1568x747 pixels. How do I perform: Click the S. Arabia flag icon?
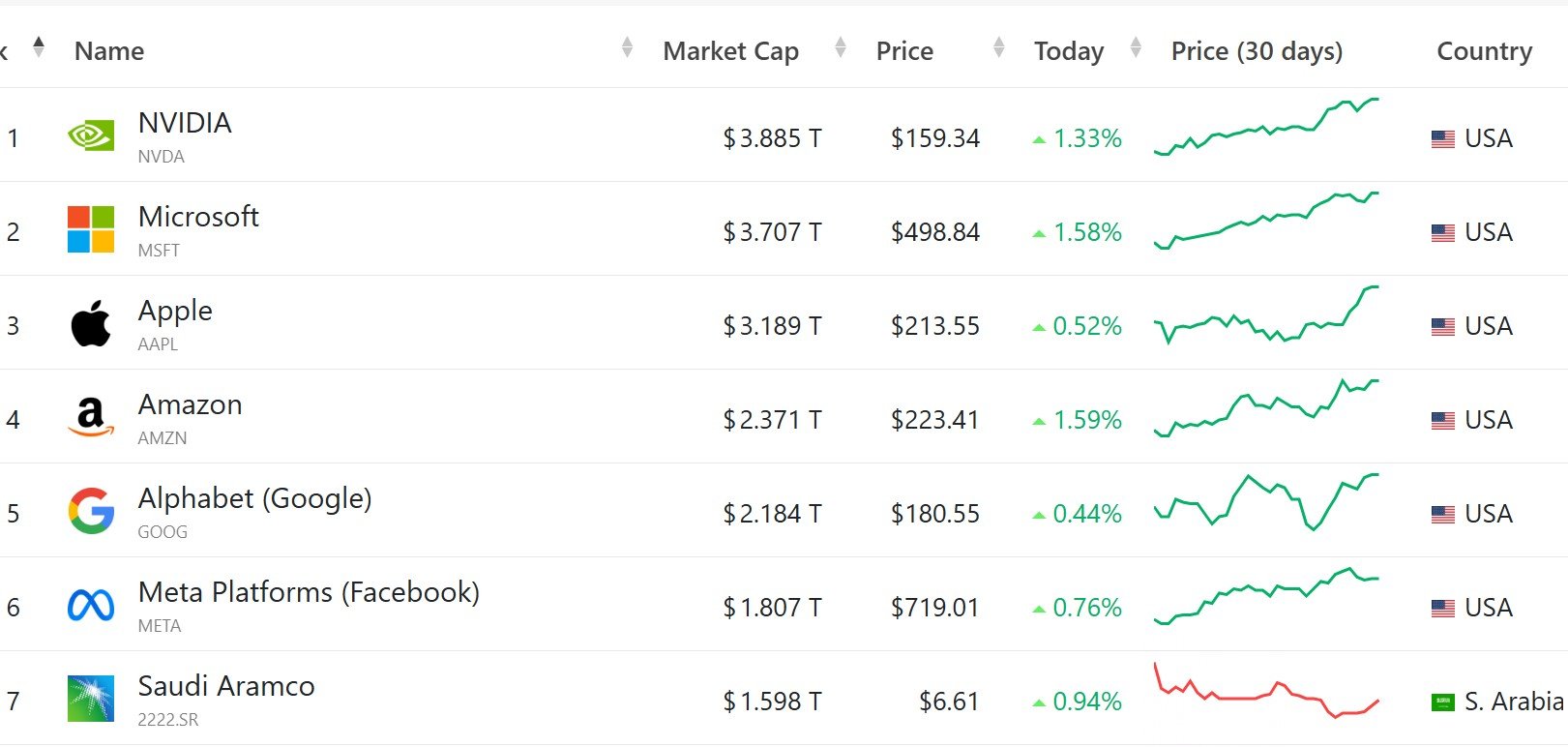pos(1443,702)
